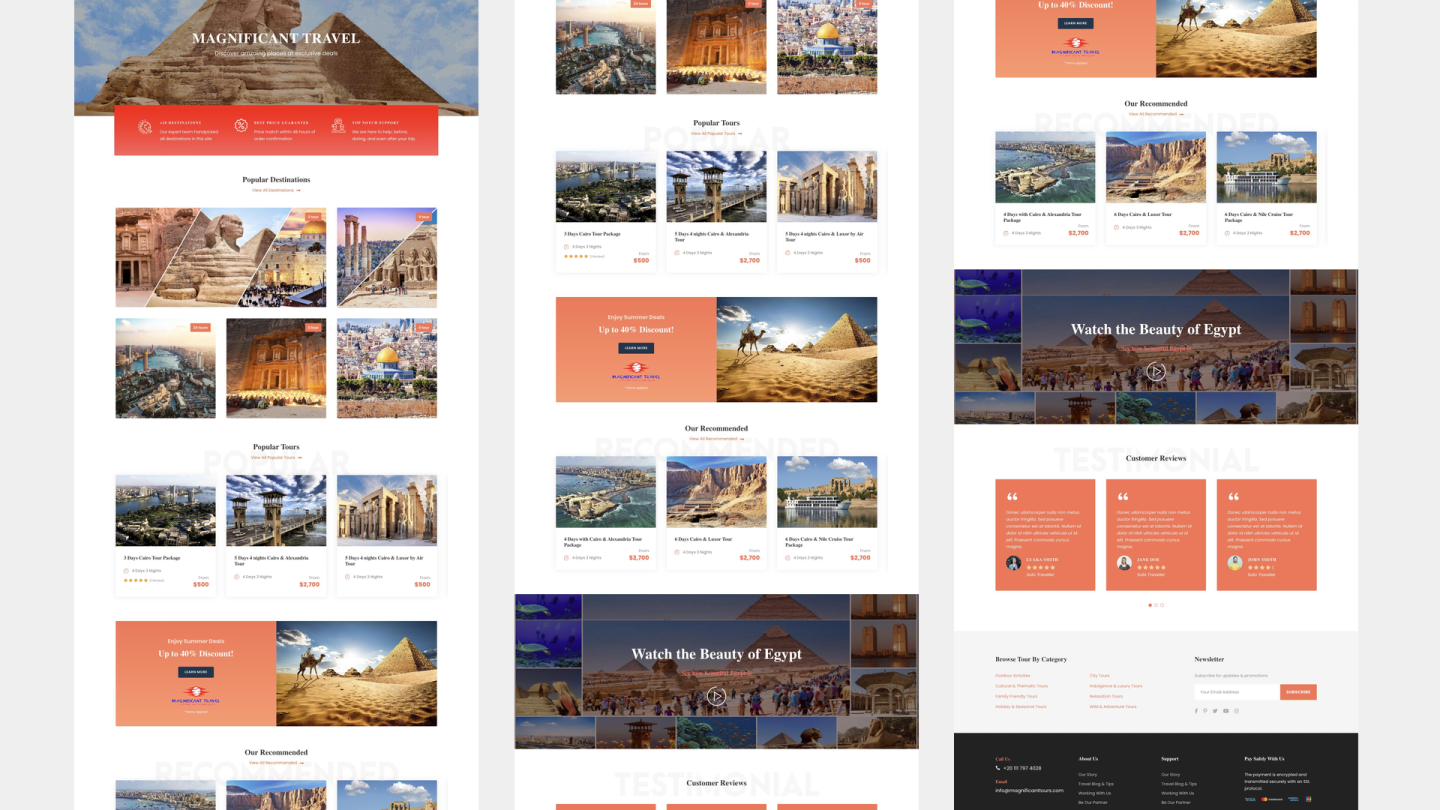Screen dimensions: 1440x810
Task: Click the Visa payment logo
Action: [x=1250, y=799]
